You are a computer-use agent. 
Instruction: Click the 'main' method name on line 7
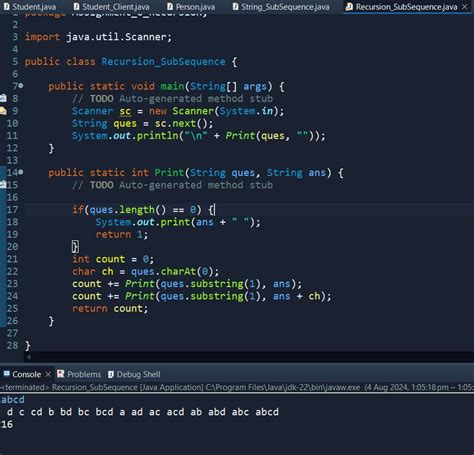point(172,87)
